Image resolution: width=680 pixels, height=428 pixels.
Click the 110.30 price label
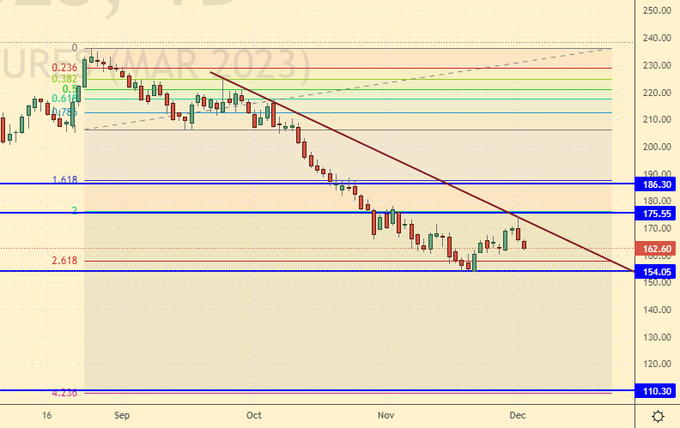(x=656, y=391)
